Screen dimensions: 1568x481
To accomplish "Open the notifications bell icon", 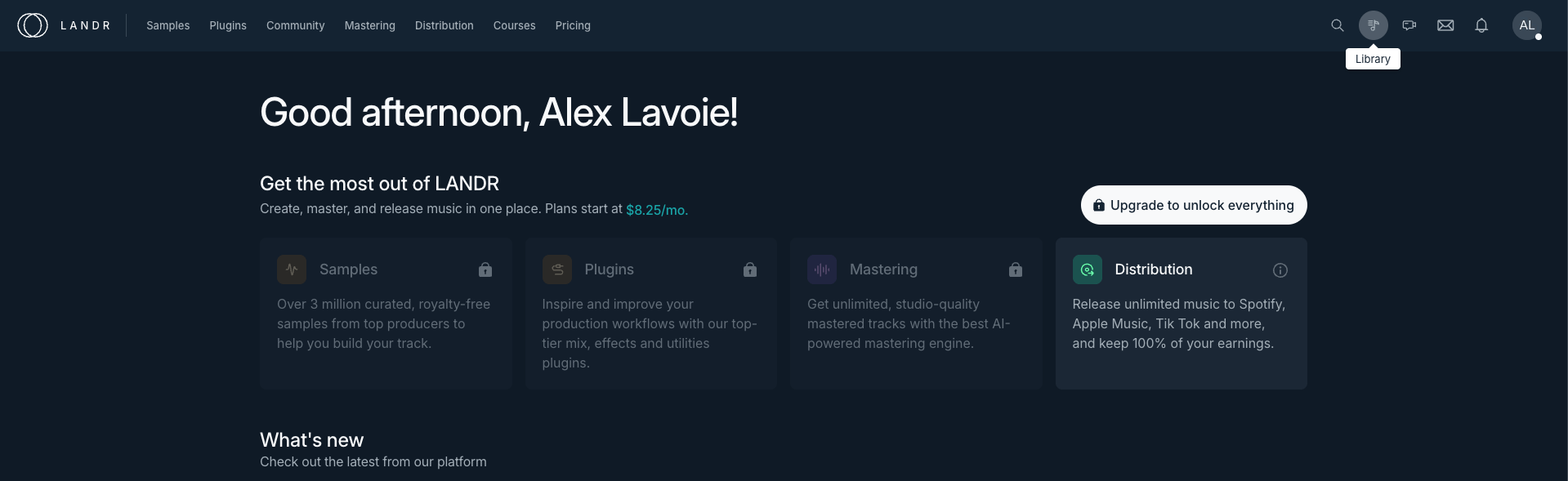I will [x=1481, y=25].
